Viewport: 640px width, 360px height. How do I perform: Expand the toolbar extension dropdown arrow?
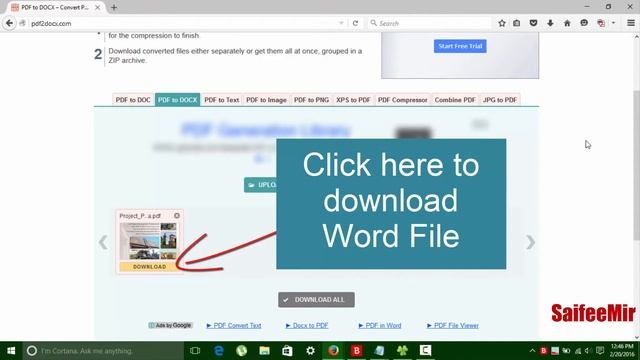(613, 23)
